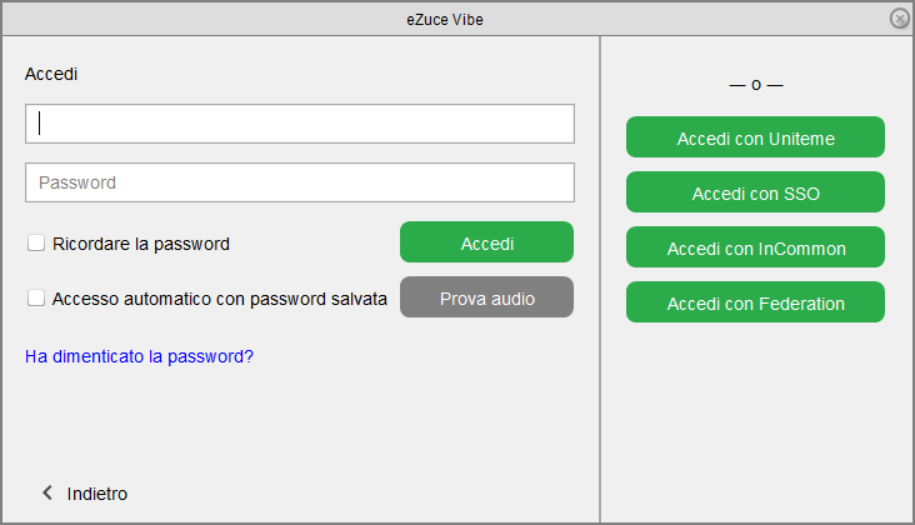Close the eZuce Vibe window
This screenshot has height=525, width=915.
[x=899, y=19]
